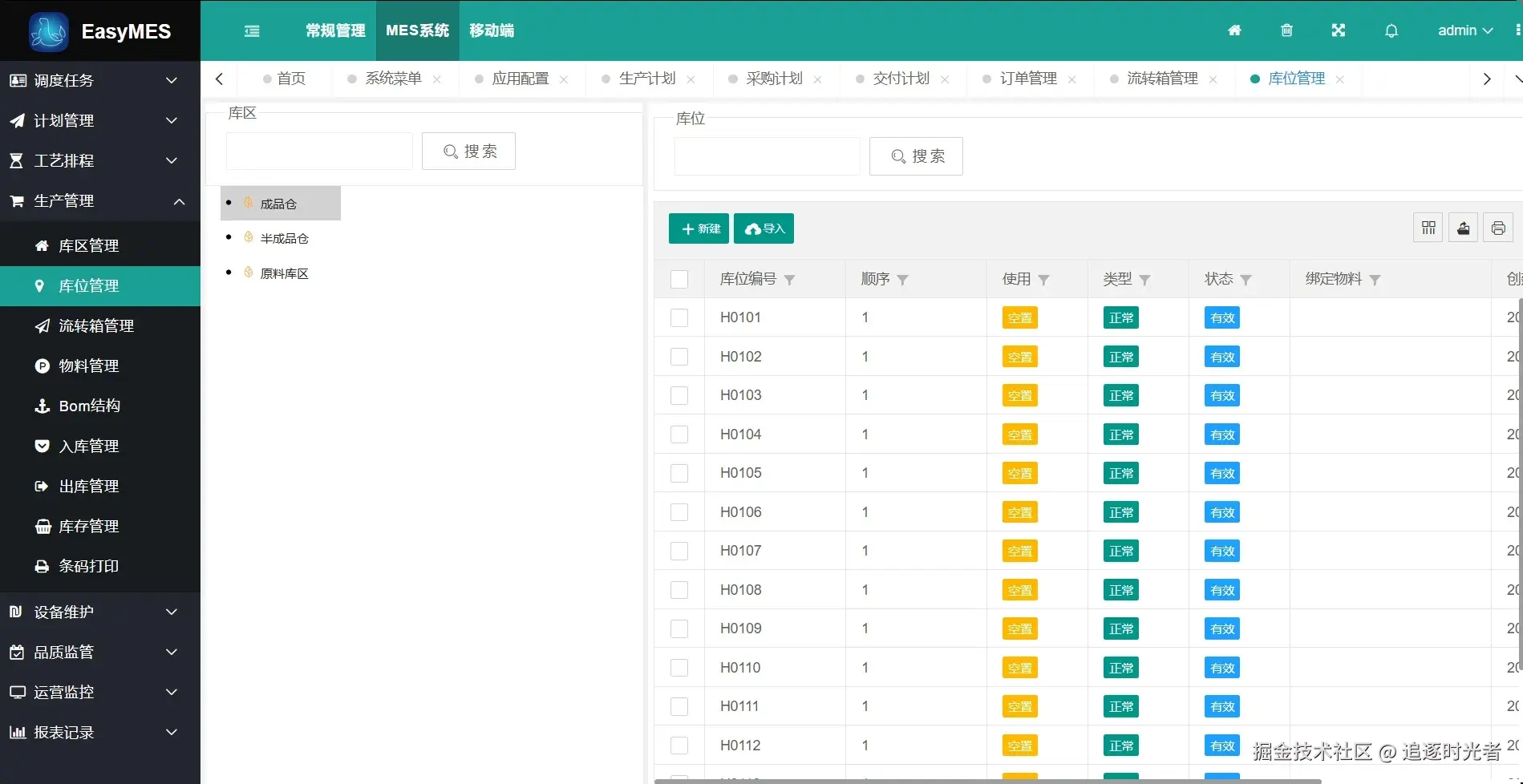Click the table horizontal scrollbar
This screenshot has width=1523, height=784.
tap(988, 781)
